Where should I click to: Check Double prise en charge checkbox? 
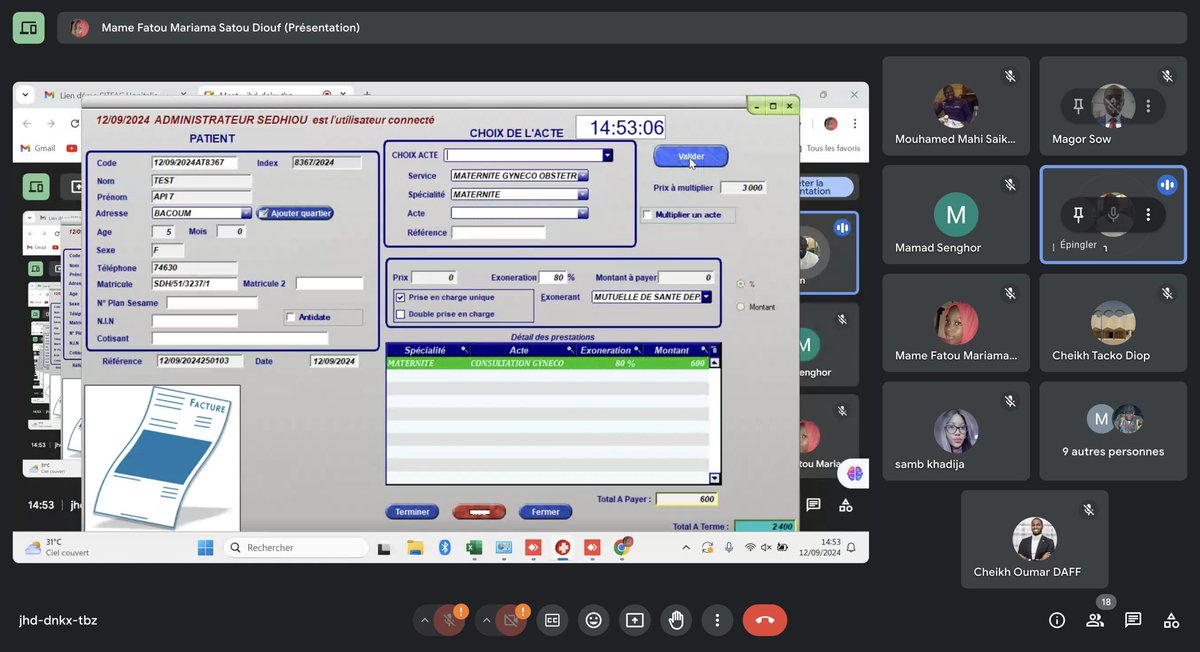(x=401, y=314)
